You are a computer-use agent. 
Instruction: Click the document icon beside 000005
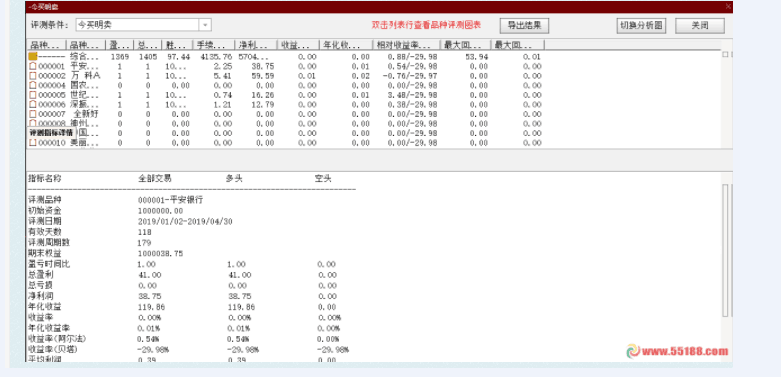tap(33, 95)
